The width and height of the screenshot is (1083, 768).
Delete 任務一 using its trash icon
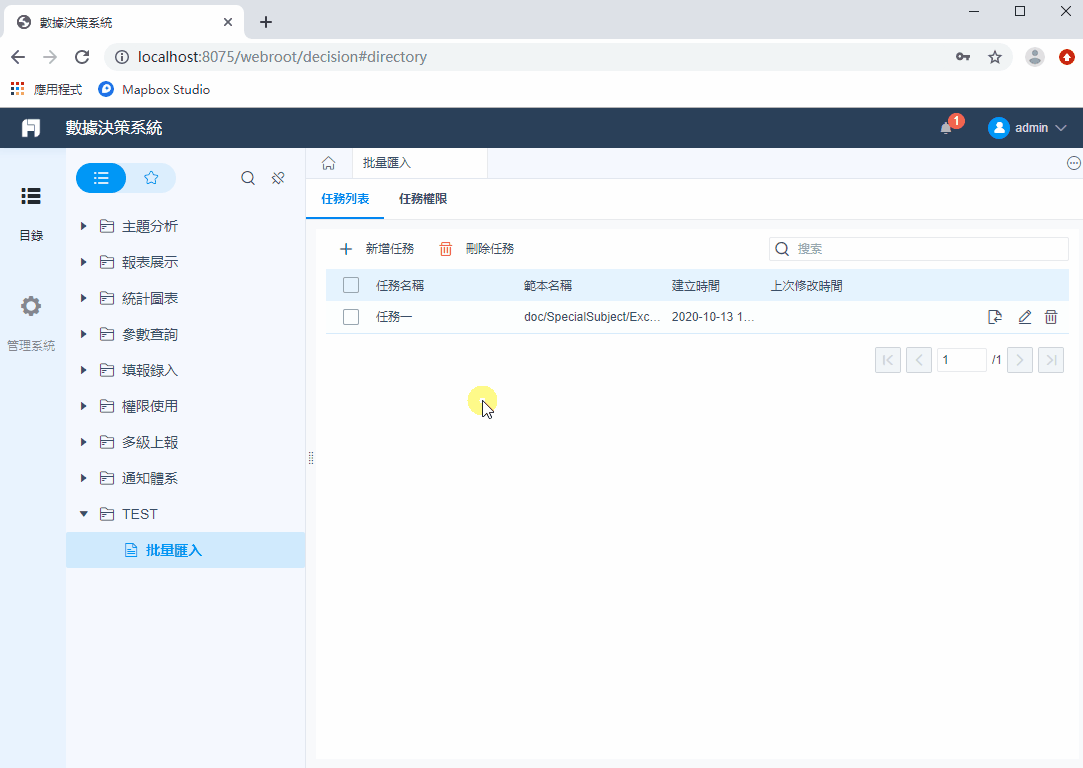point(1051,316)
